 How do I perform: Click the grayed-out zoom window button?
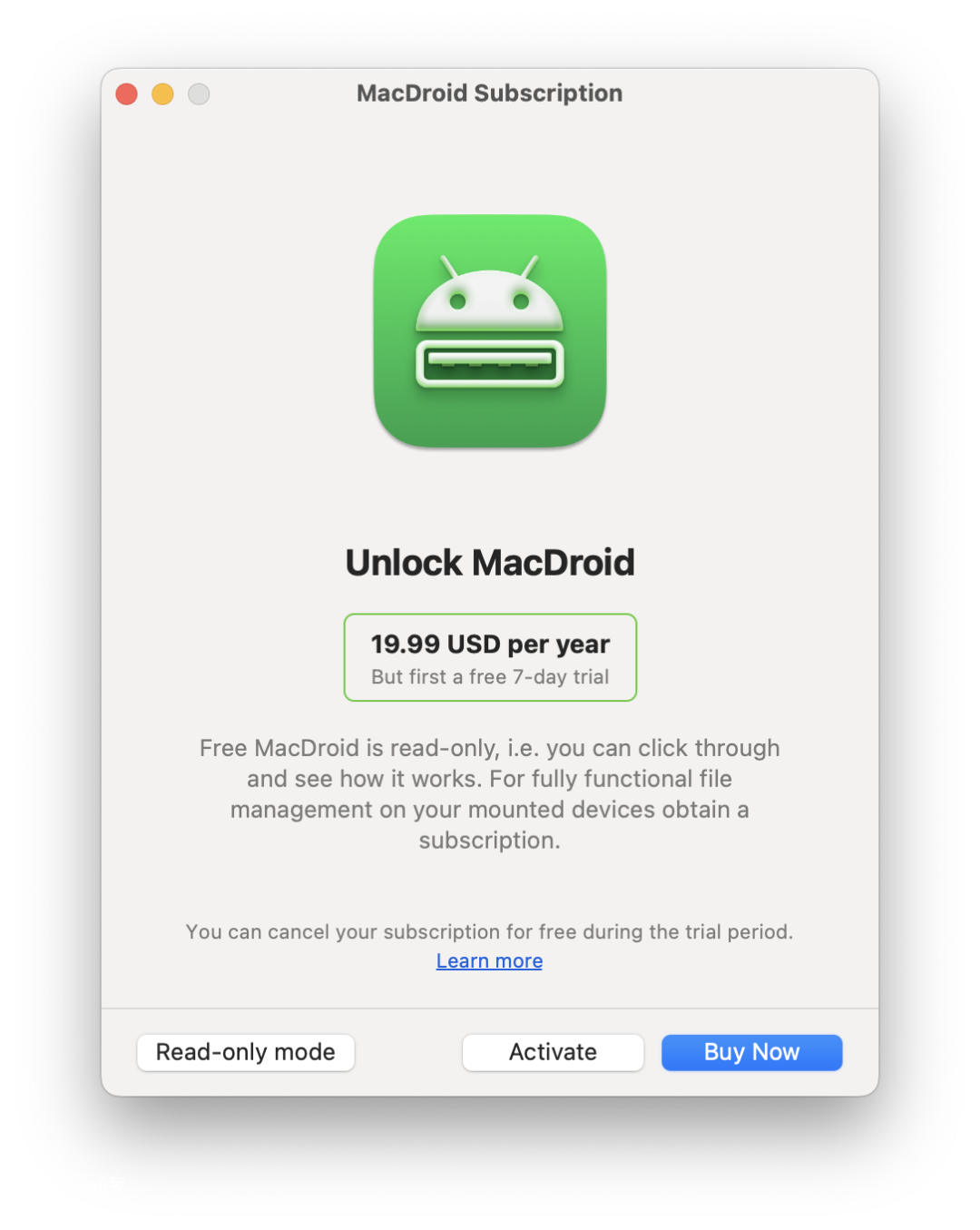pyautogui.click(x=199, y=93)
